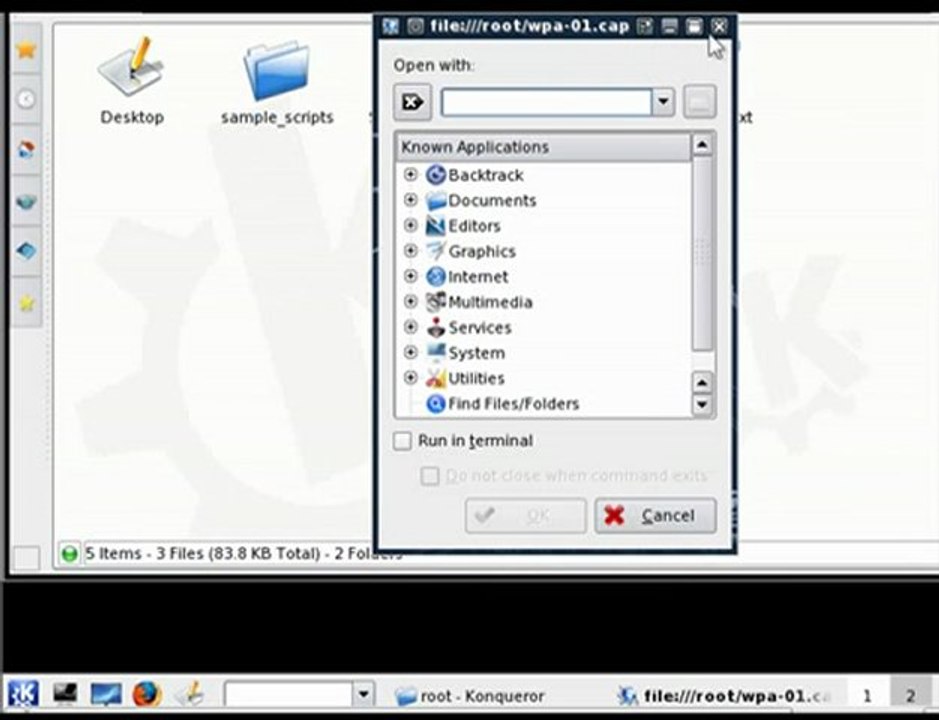
Task: Click the bookmarks star icon in Konqueror sidebar
Action: [26, 50]
